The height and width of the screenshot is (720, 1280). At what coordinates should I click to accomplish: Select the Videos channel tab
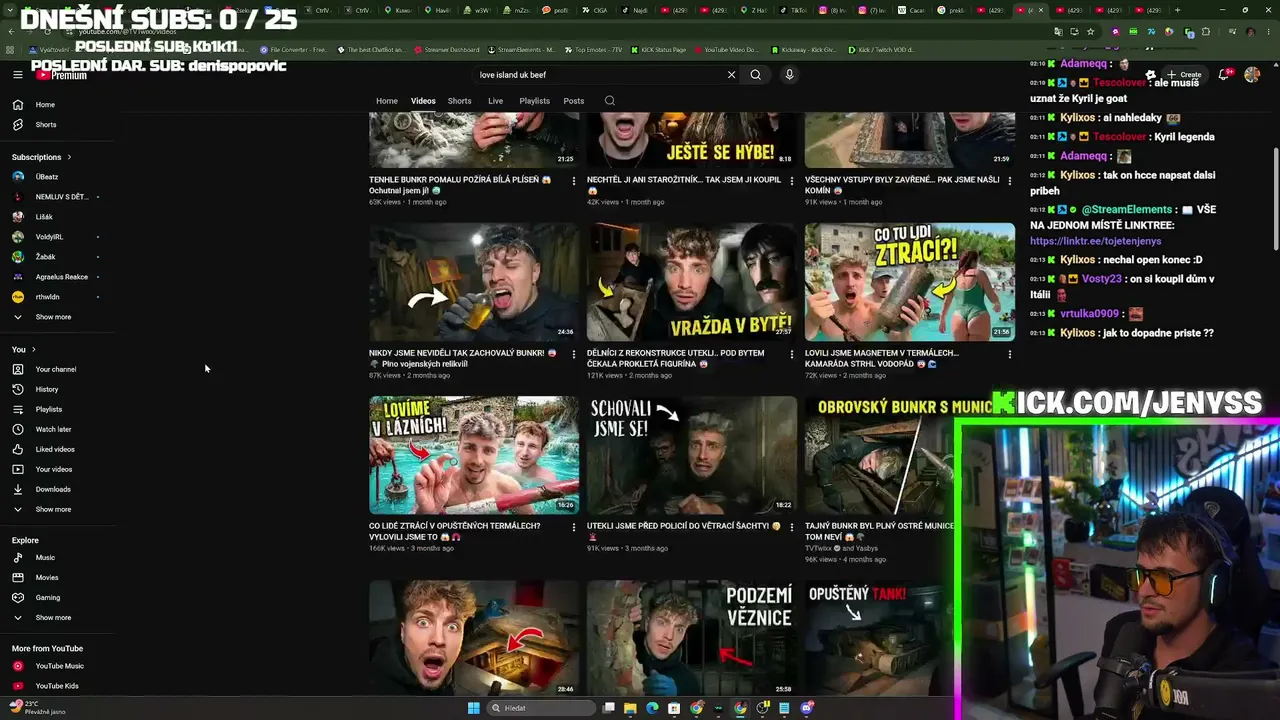423,101
